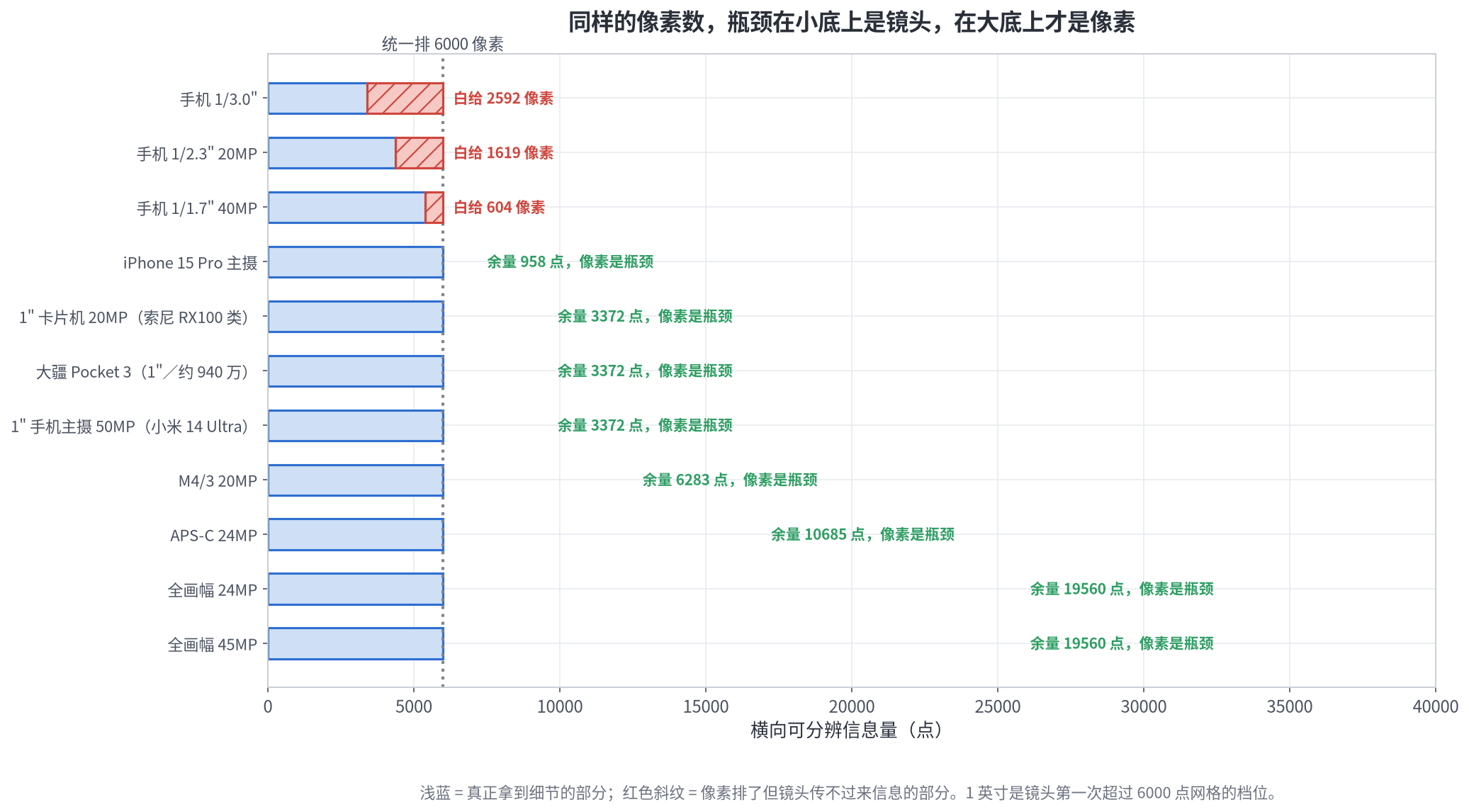Click the x-axis tick label 25000
1469x812 pixels.
tap(998, 706)
